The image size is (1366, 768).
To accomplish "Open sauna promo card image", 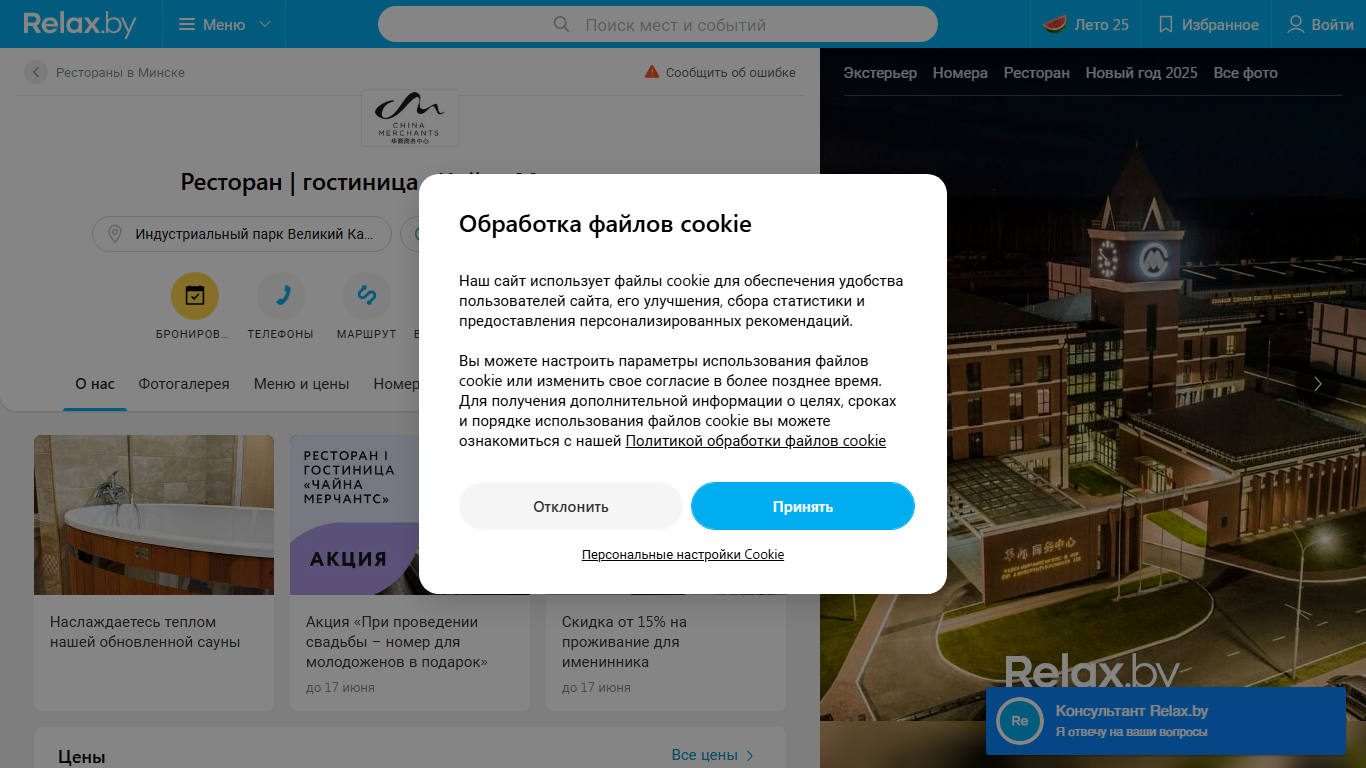I will 154,515.
